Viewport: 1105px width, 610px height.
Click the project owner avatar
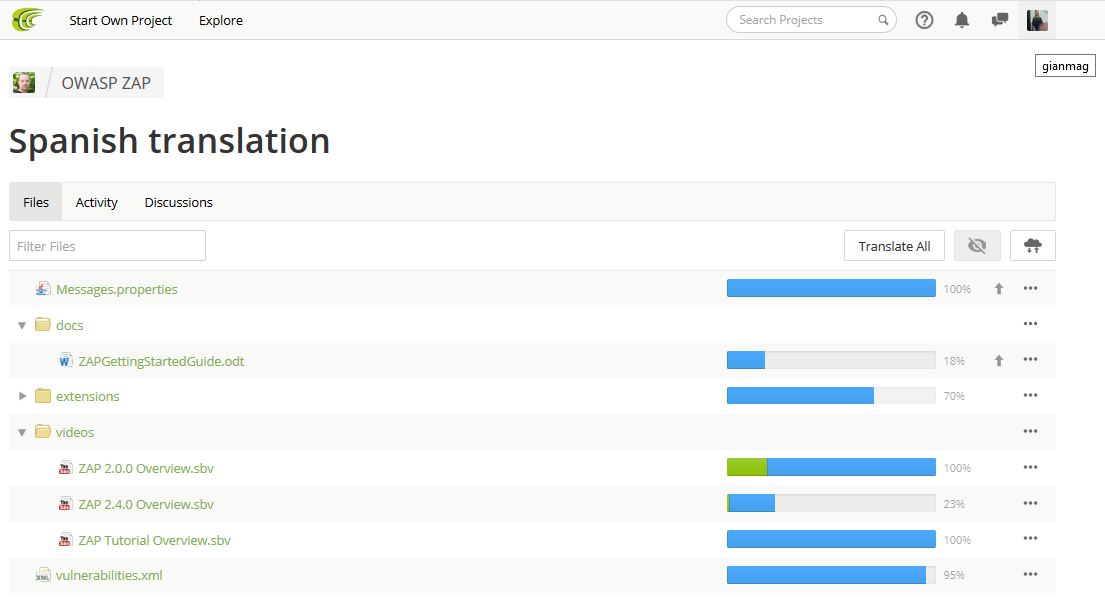(x=23, y=82)
